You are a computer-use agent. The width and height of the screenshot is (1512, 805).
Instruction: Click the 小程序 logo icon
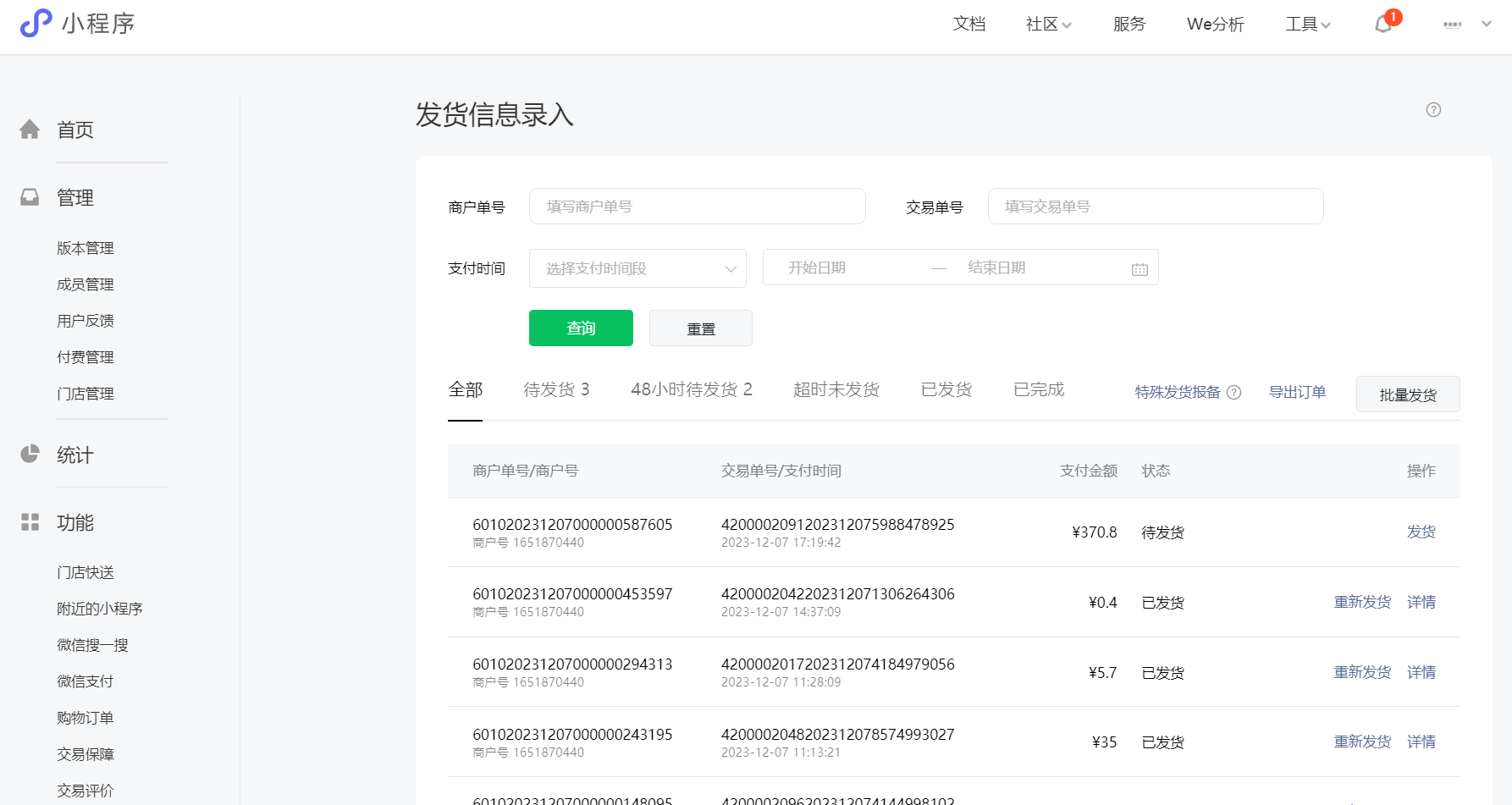[36, 23]
